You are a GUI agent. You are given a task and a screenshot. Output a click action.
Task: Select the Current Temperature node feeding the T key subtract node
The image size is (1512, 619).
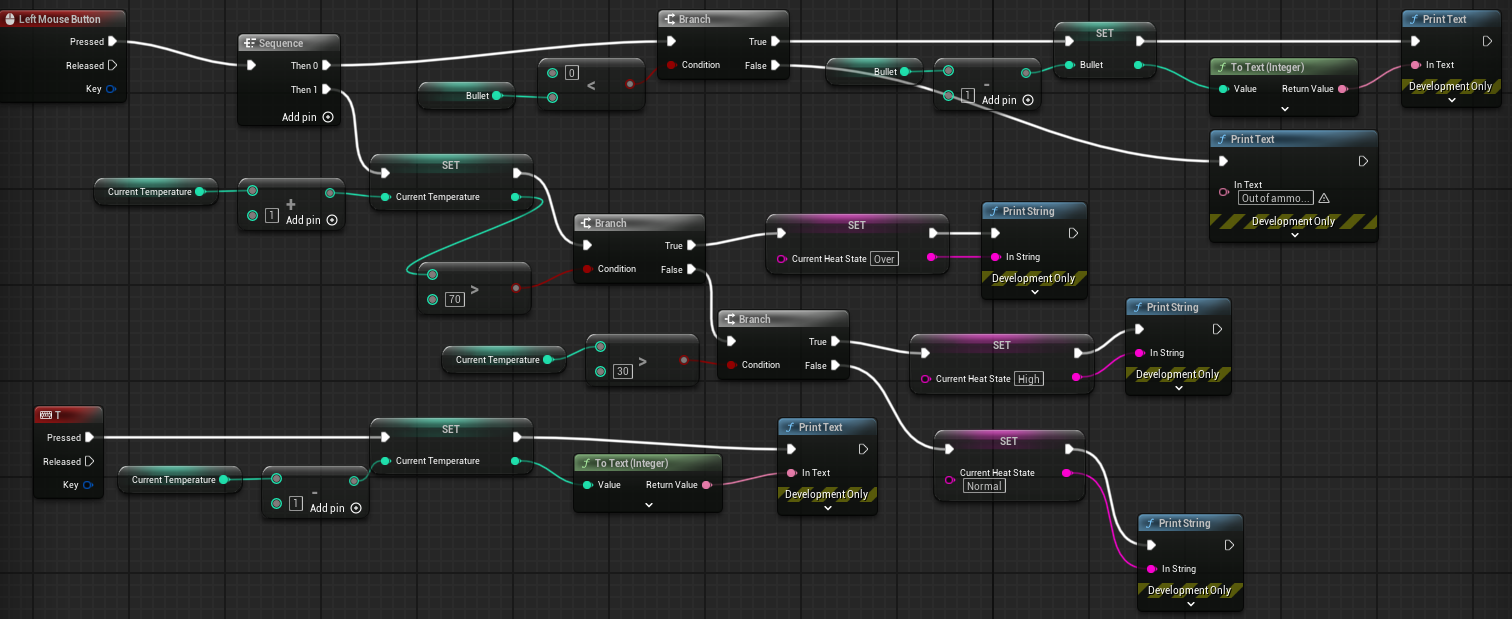[180, 480]
